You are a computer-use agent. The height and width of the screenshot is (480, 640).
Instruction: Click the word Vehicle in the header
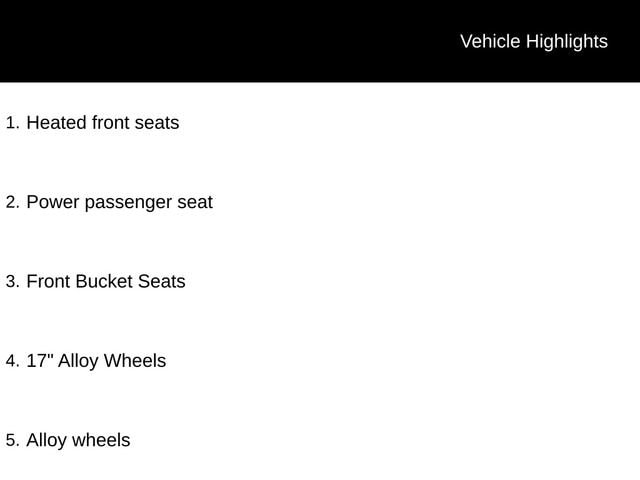[x=490, y=41]
